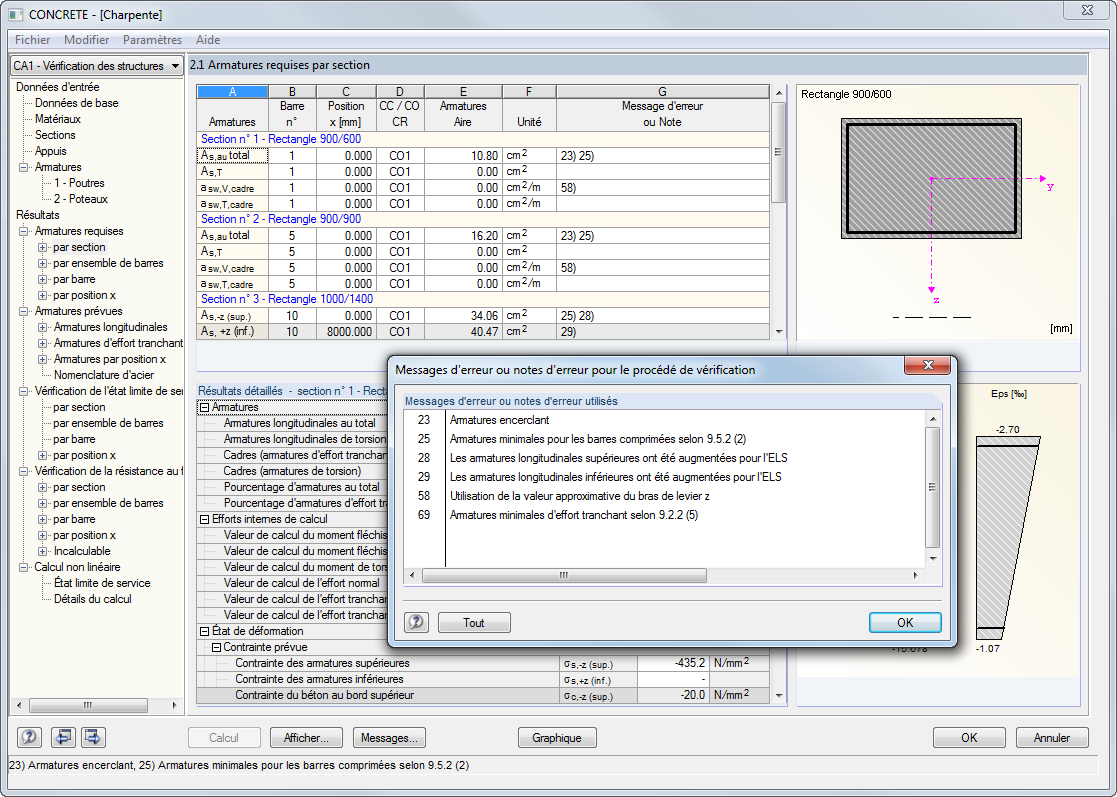This screenshot has width=1117, height=797.
Task: Click column A header in table
Action: 232,92
